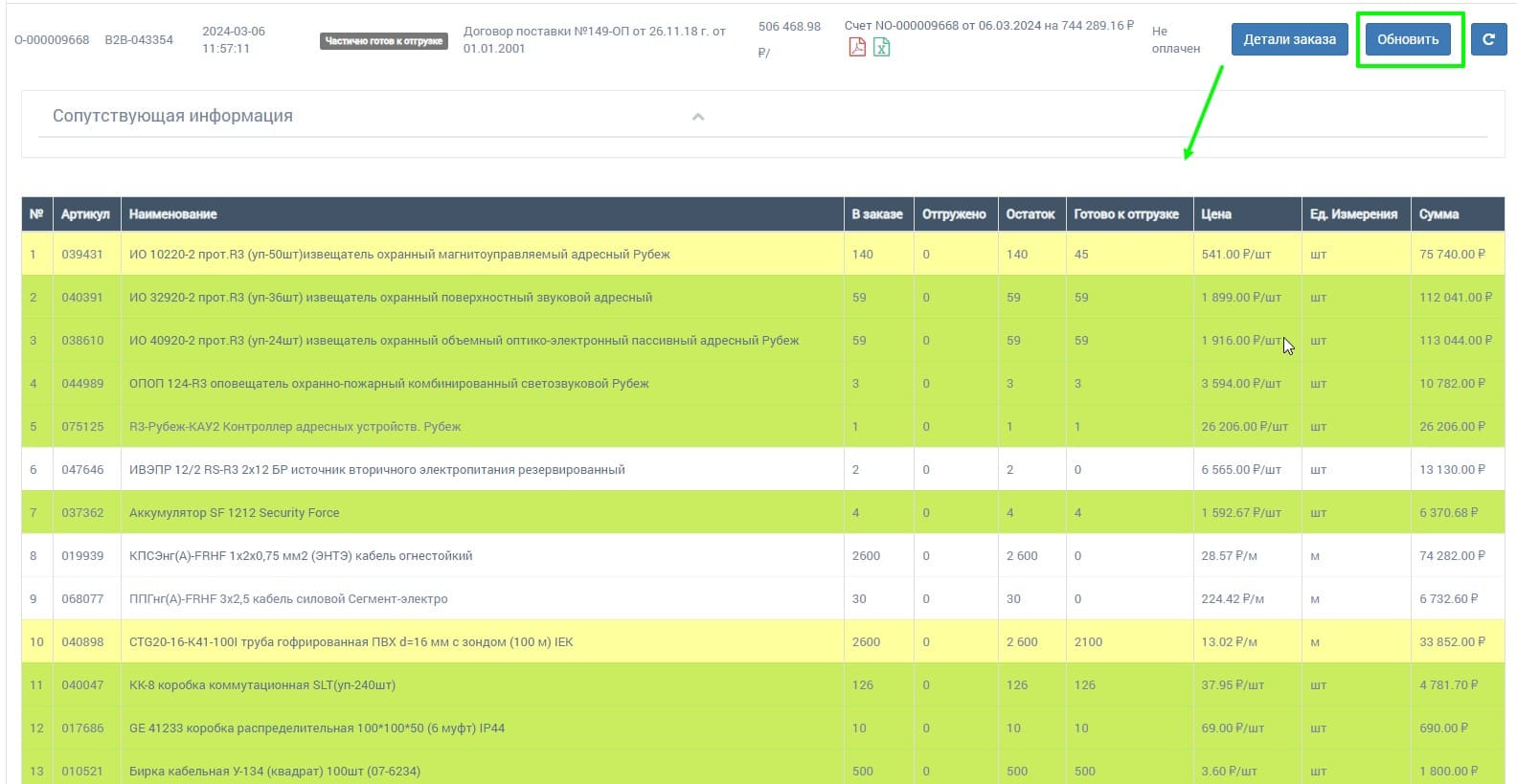1517x784 pixels.
Task: Click the price 26 206.00 ₽/шт
Action: pos(1245,427)
